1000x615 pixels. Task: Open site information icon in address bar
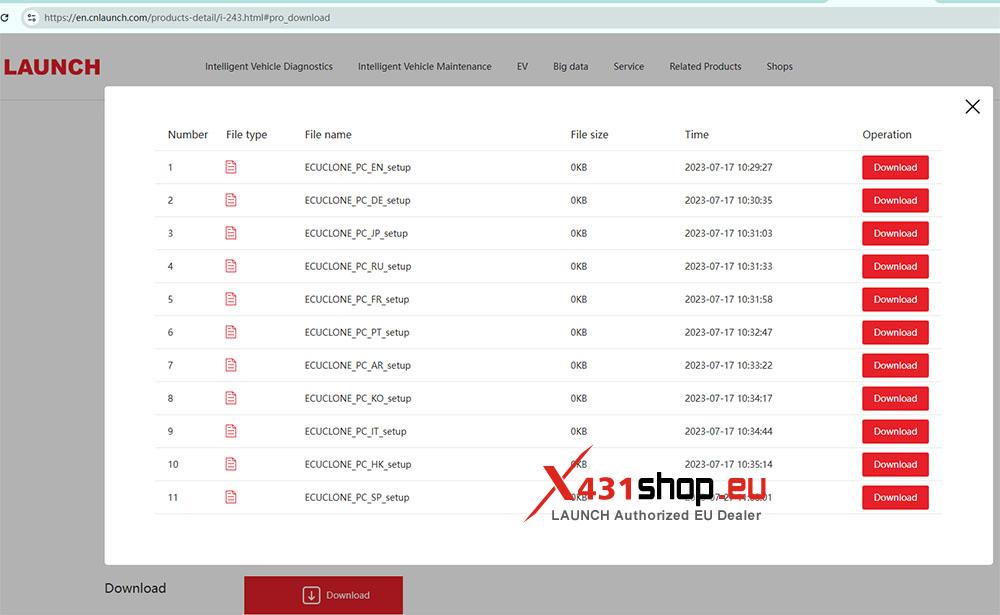point(31,18)
